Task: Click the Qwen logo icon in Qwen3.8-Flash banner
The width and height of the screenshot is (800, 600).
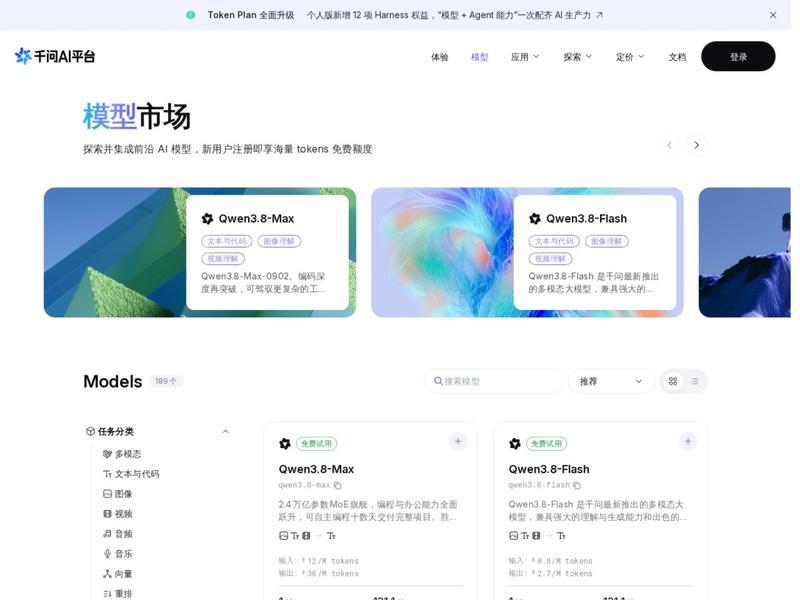Action: 535,219
